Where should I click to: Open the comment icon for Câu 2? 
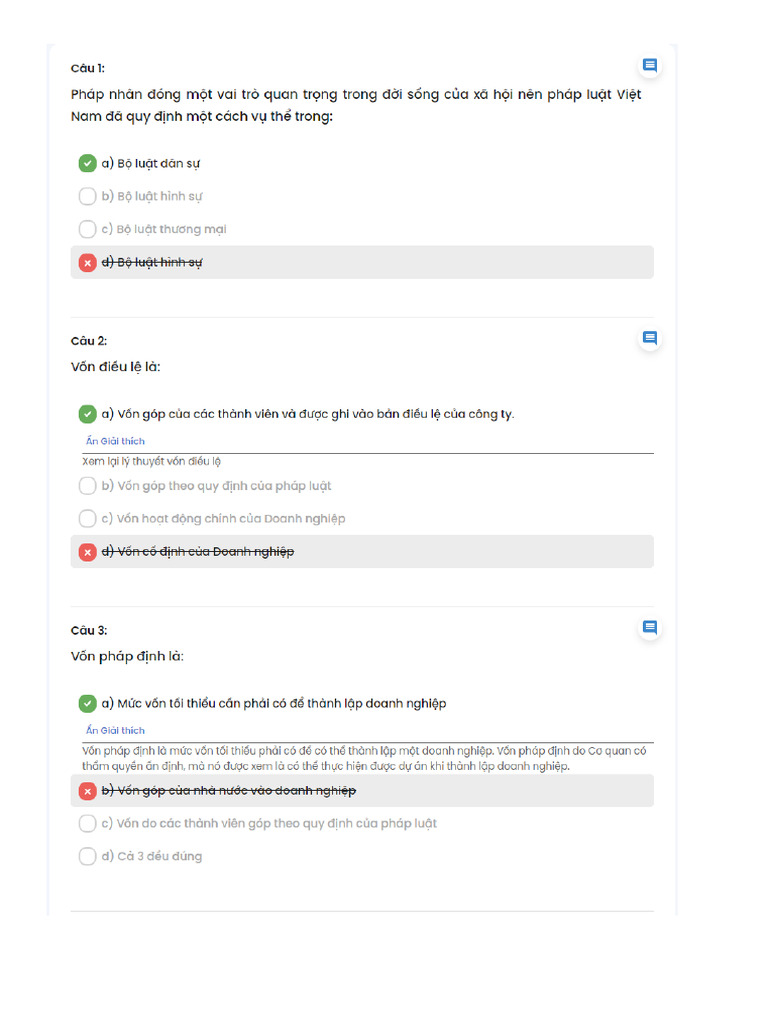coord(650,338)
